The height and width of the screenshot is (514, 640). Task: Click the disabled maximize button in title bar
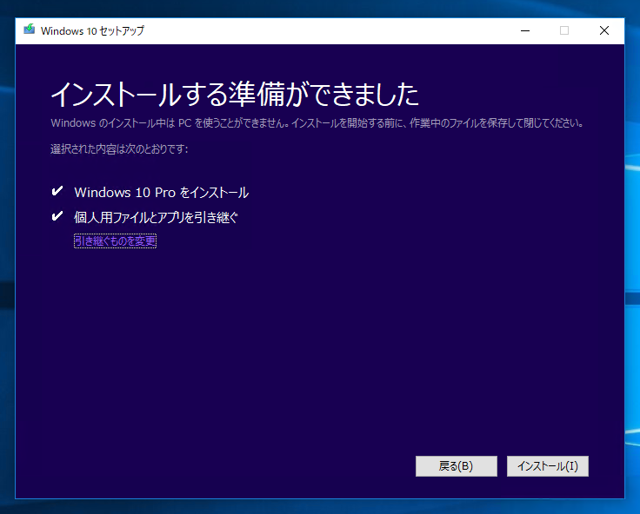564,31
